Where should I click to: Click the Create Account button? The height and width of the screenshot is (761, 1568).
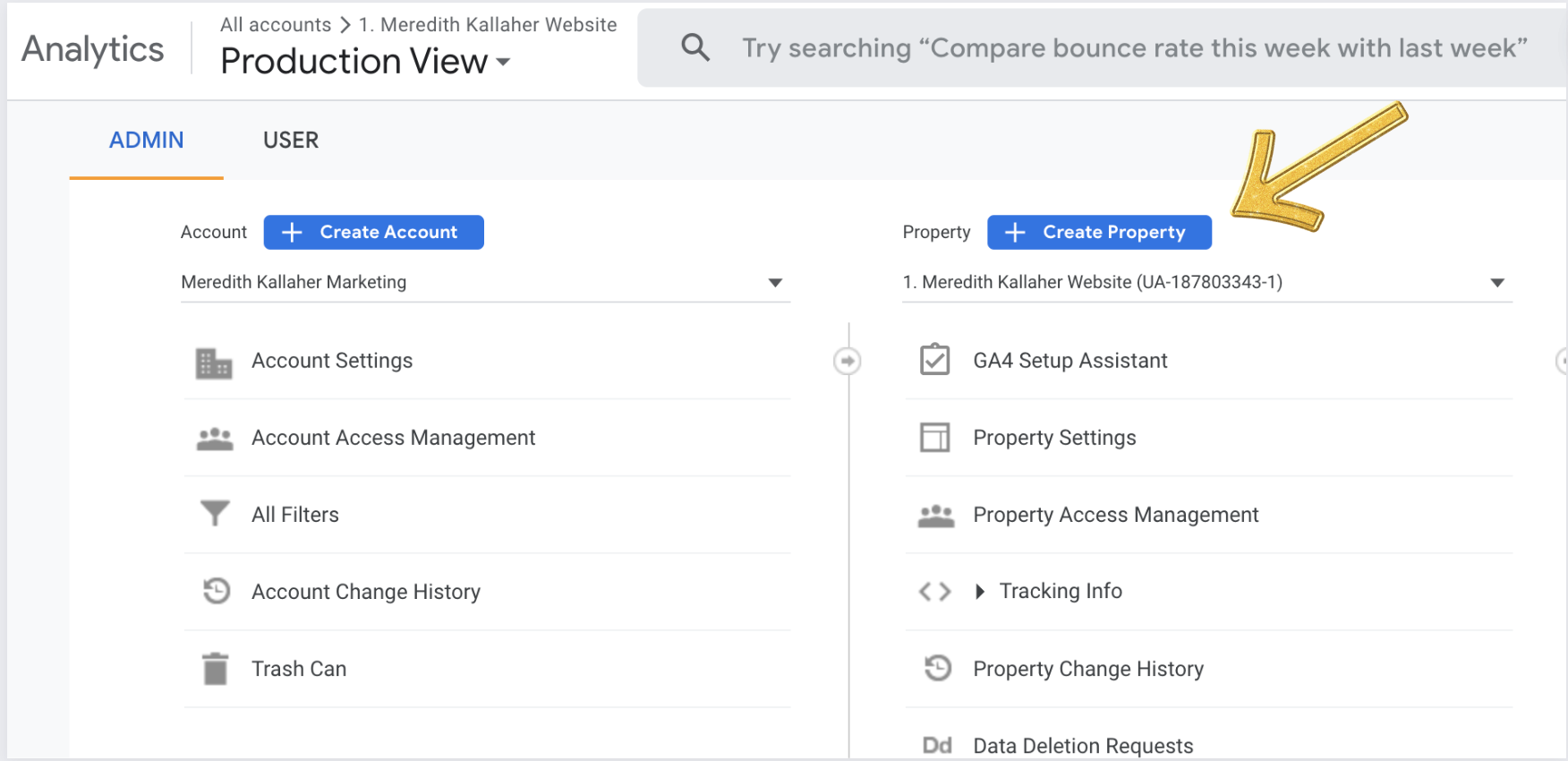[x=374, y=233]
